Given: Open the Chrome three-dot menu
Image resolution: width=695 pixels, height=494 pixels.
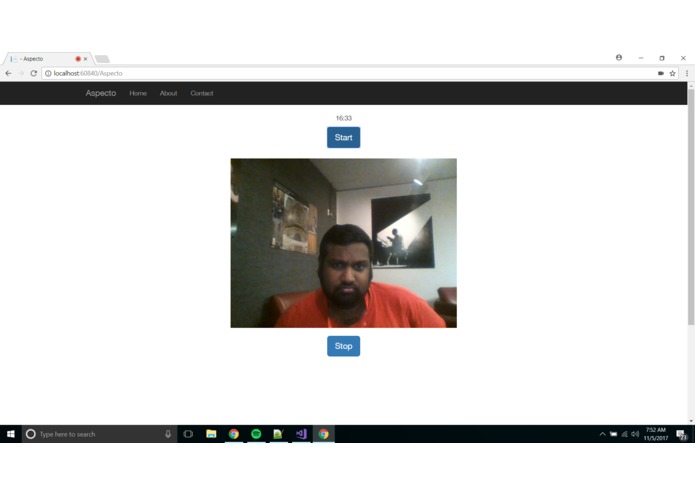Looking at the screenshot, I should coord(687,73).
